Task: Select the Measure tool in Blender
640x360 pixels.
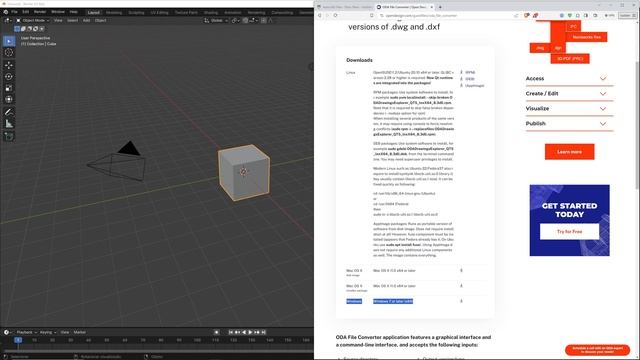Action: point(9,124)
